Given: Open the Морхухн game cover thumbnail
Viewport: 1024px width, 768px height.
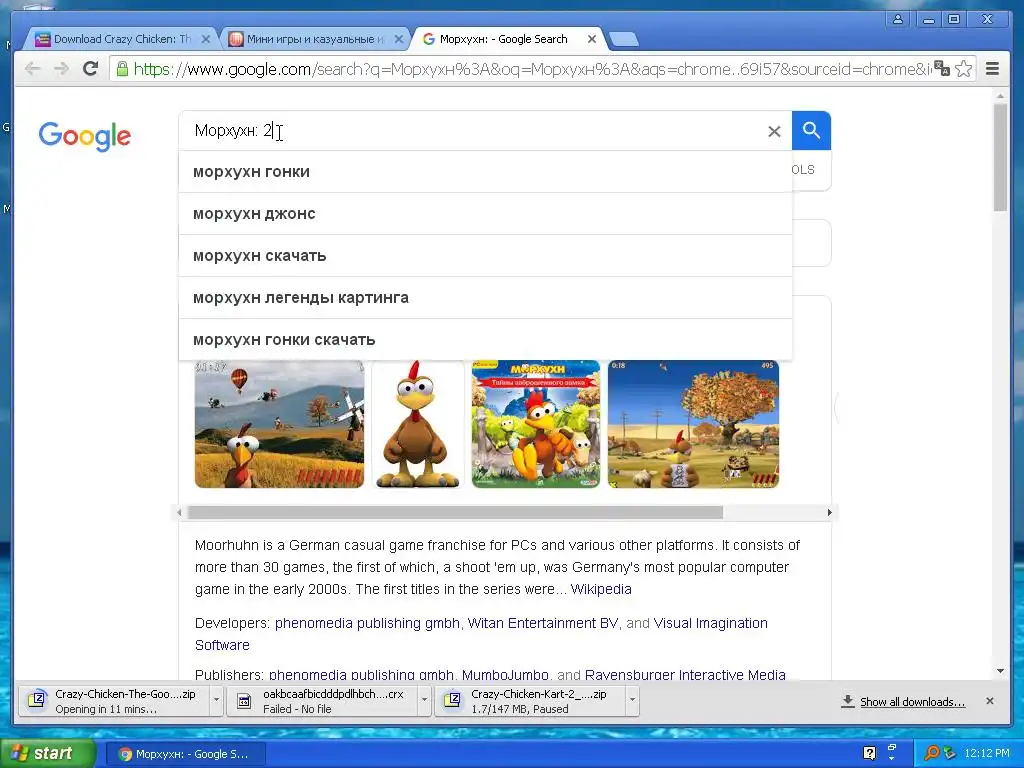Looking at the screenshot, I should (536, 424).
